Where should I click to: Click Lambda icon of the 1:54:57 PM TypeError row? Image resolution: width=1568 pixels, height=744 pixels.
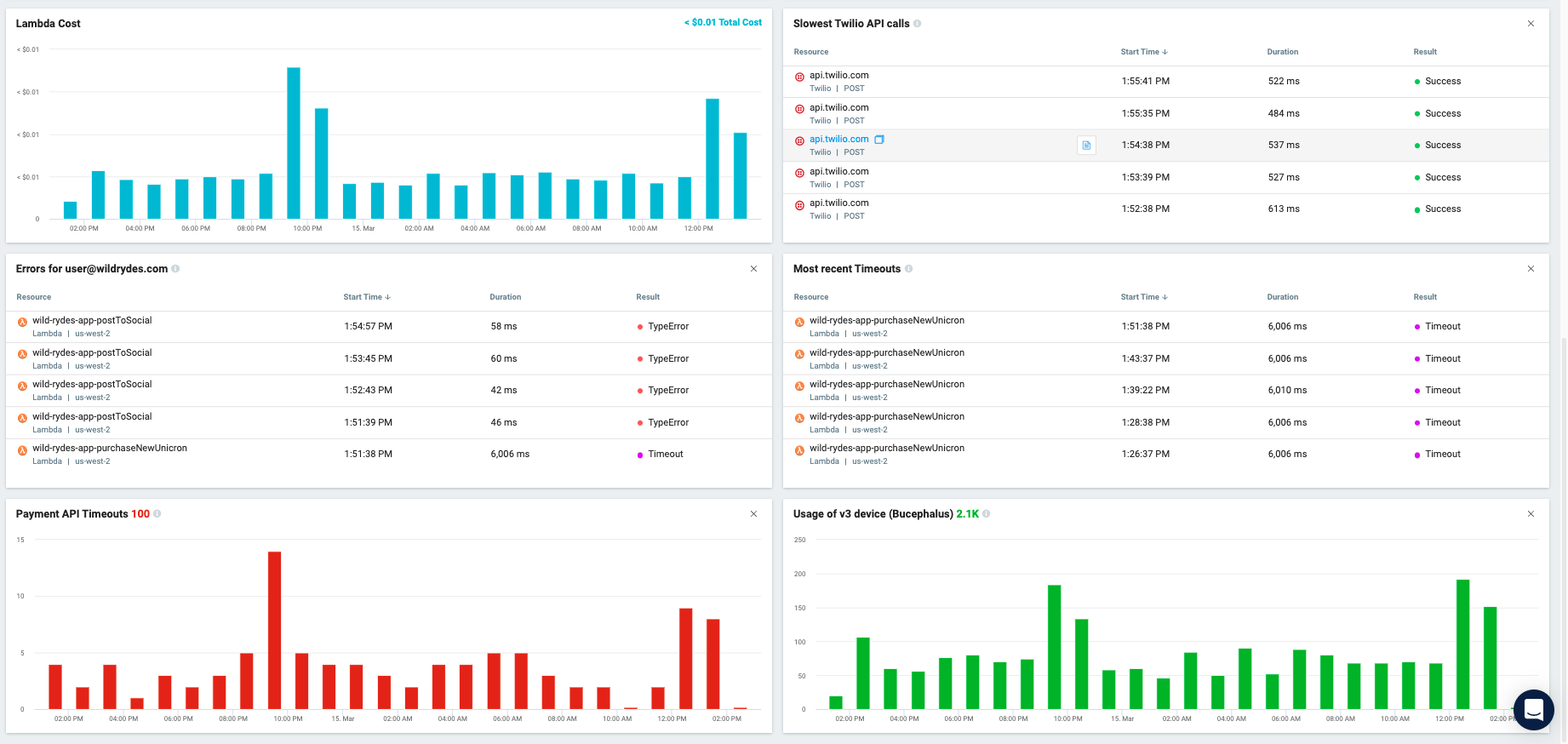[22, 323]
